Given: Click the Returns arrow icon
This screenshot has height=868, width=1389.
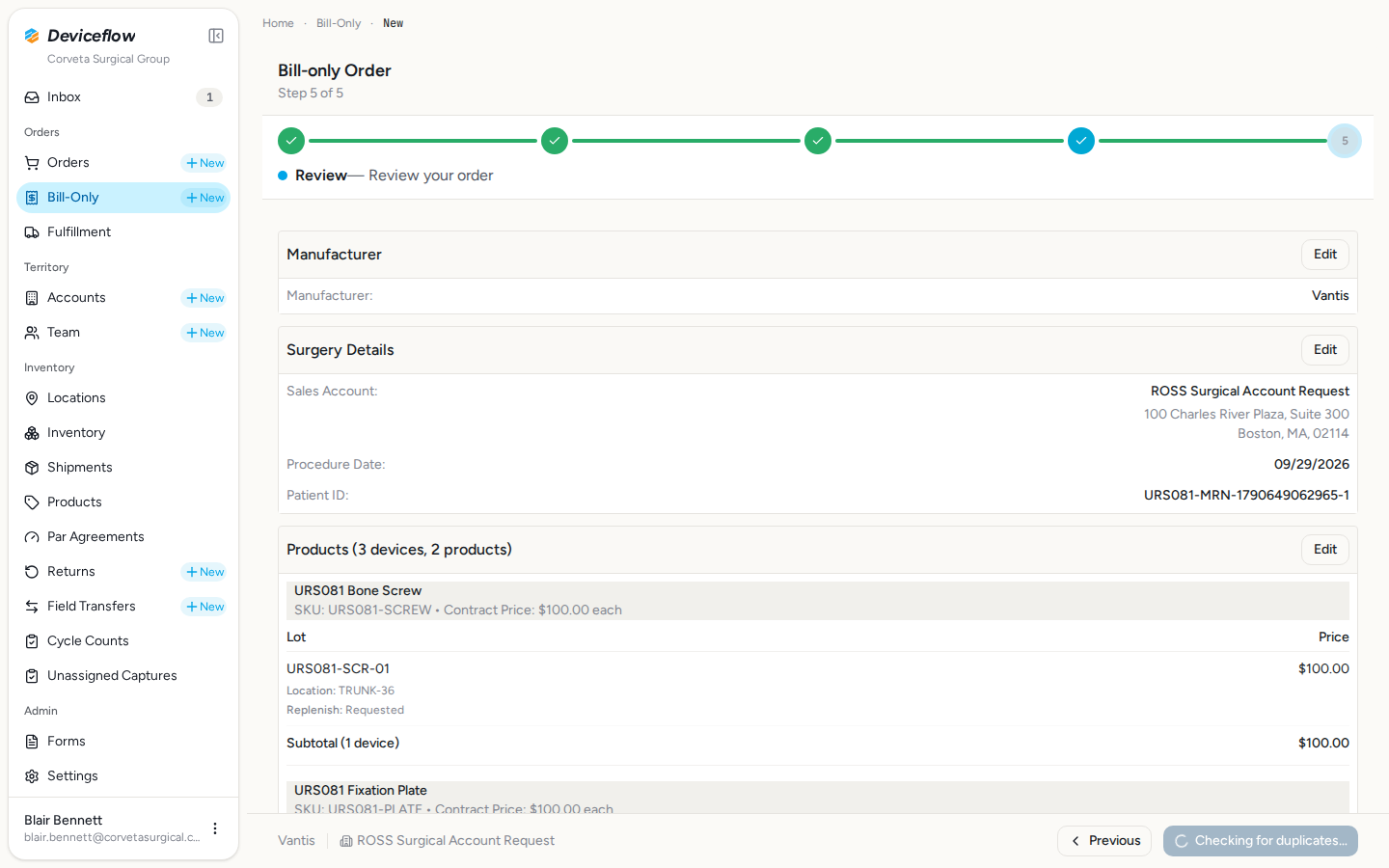Looking at the screenshot, I should coord(32,572).
